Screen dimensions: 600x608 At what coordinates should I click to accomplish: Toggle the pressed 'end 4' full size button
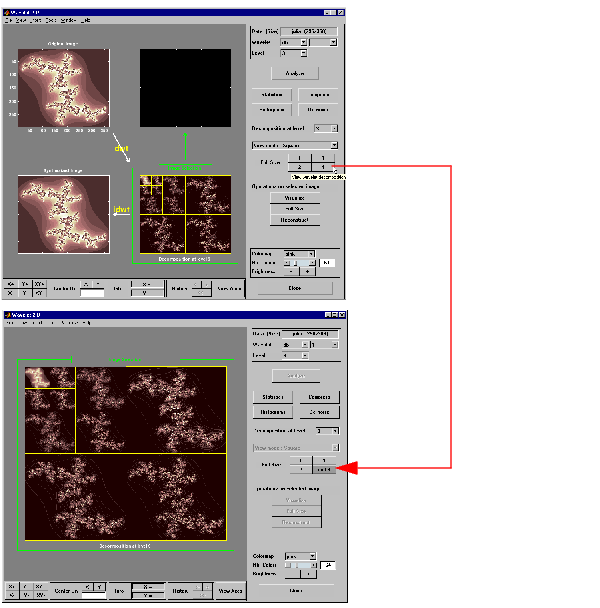[322, 468]
